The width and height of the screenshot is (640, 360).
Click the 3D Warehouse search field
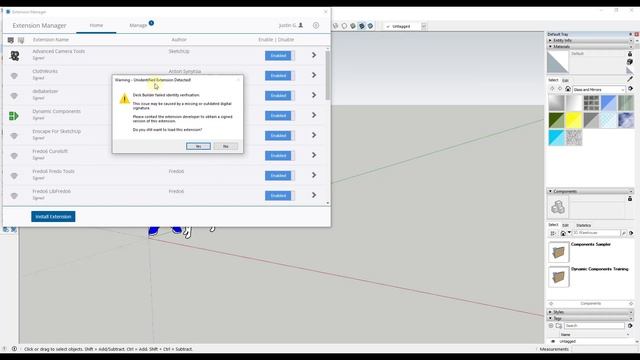(x=596, y=233)
